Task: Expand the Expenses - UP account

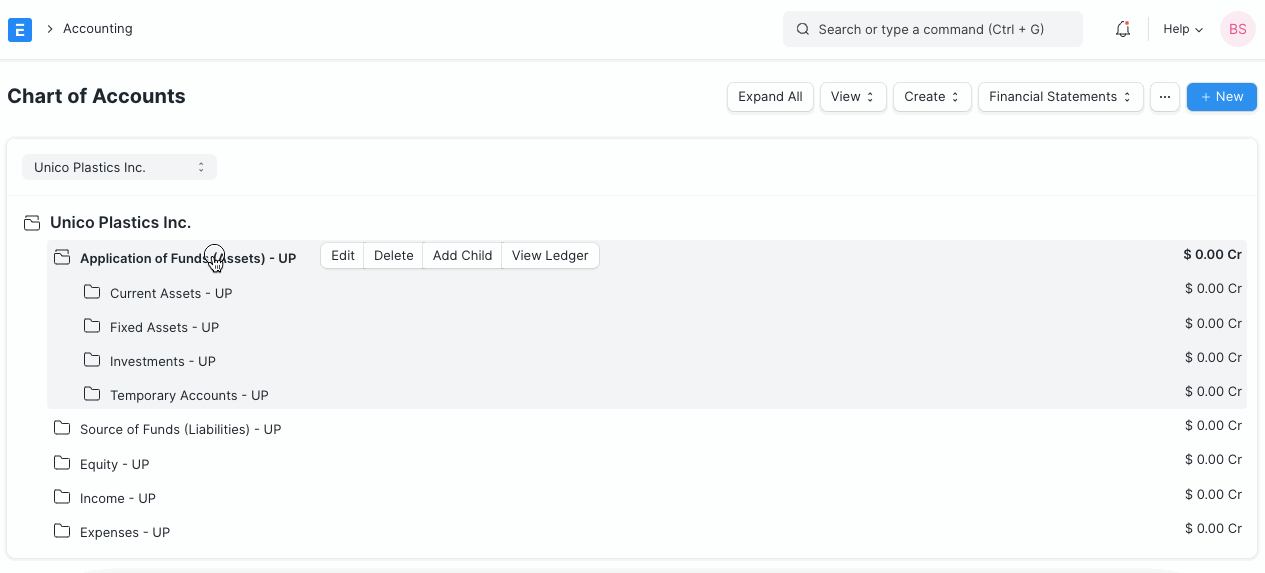Action: tap(124, 533)
